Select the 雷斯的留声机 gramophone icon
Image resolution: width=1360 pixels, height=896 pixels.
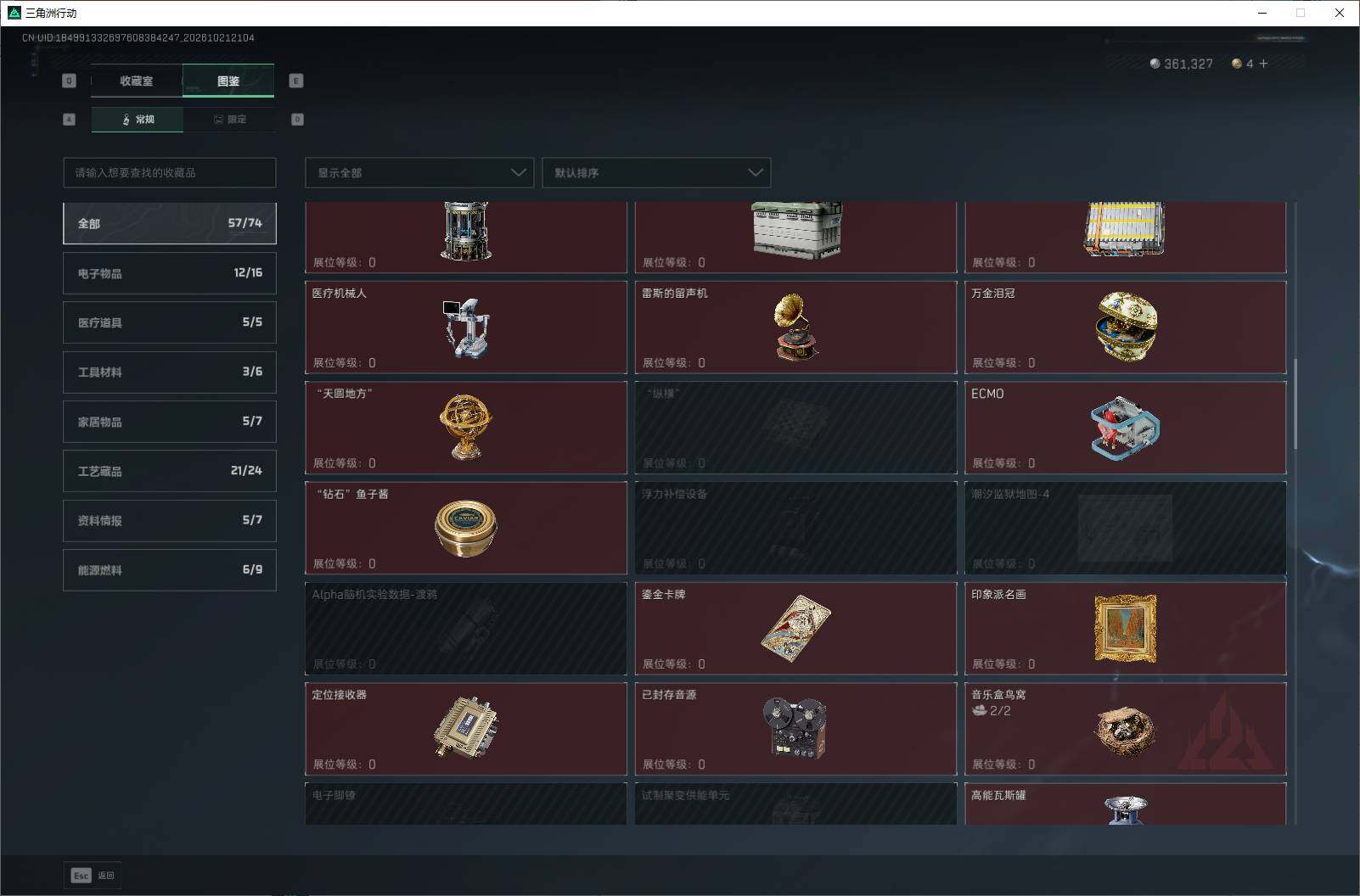point(795,327)
